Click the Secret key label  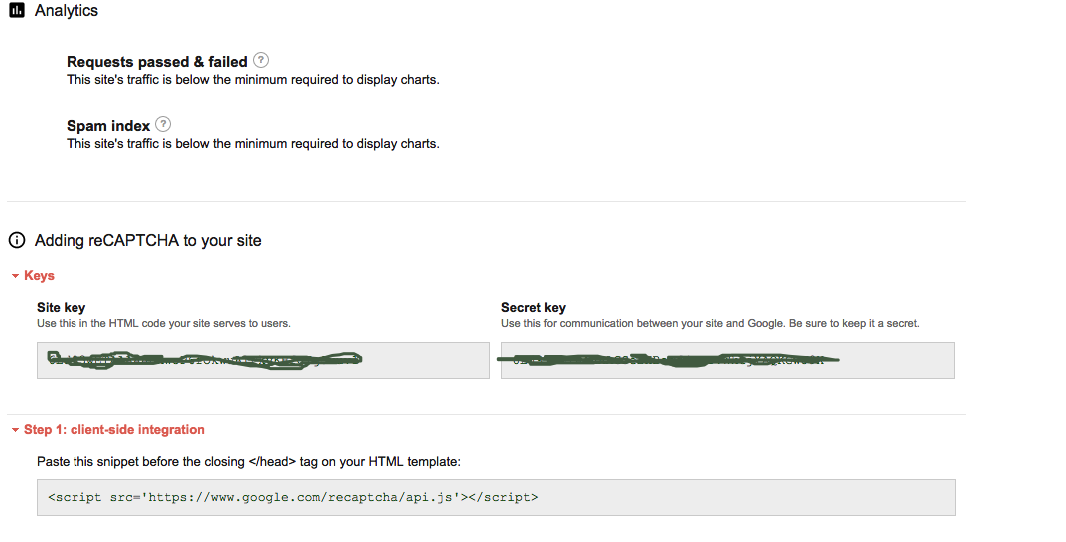coord(533,307)
